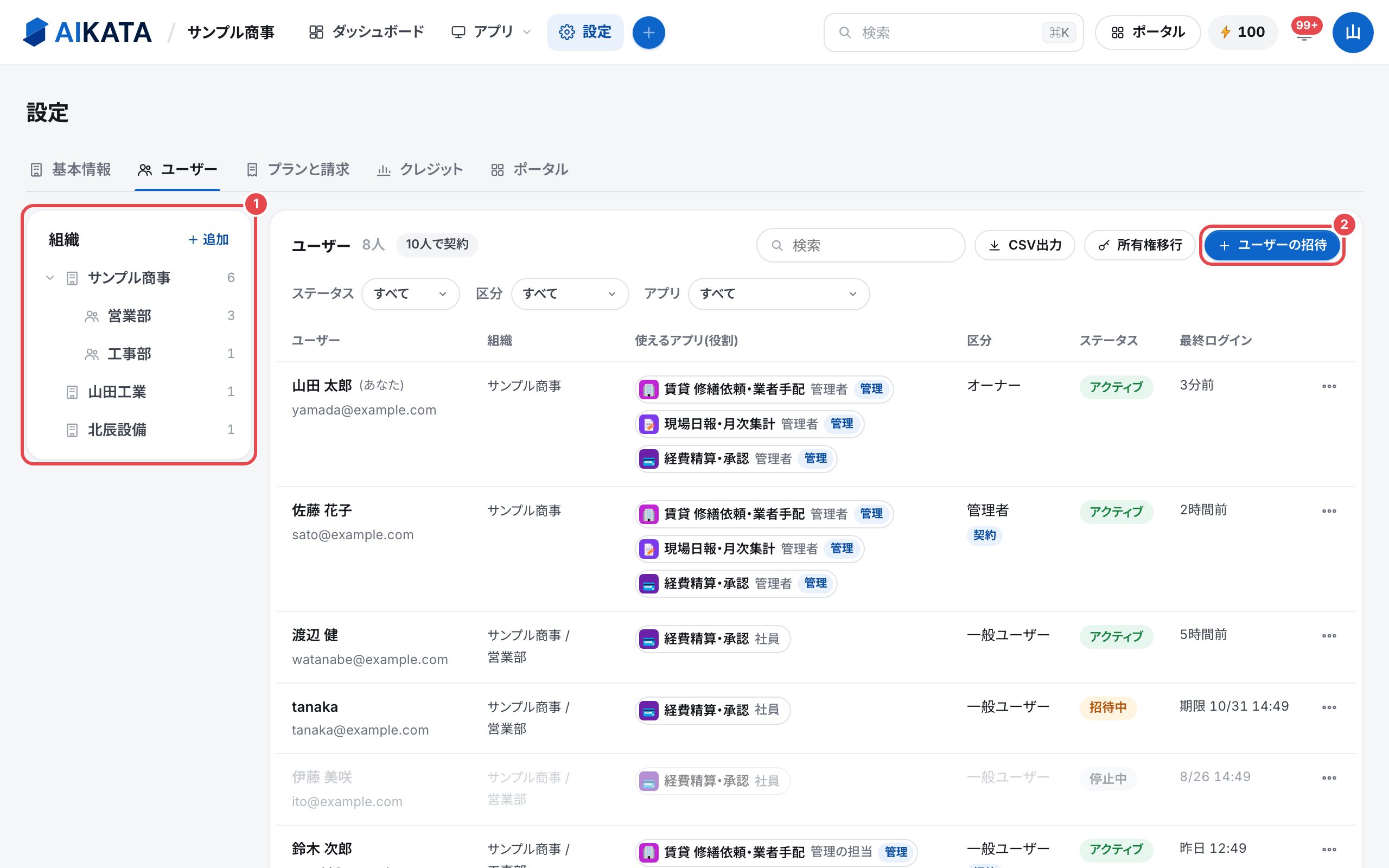
Task: Open more options for 渡辺 健 row
Action: pos(1329,635)
